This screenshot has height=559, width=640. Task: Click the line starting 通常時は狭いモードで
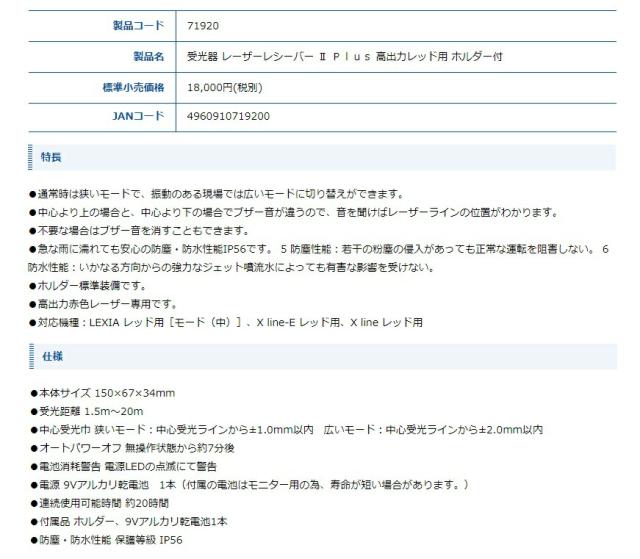tap(216, 194)
